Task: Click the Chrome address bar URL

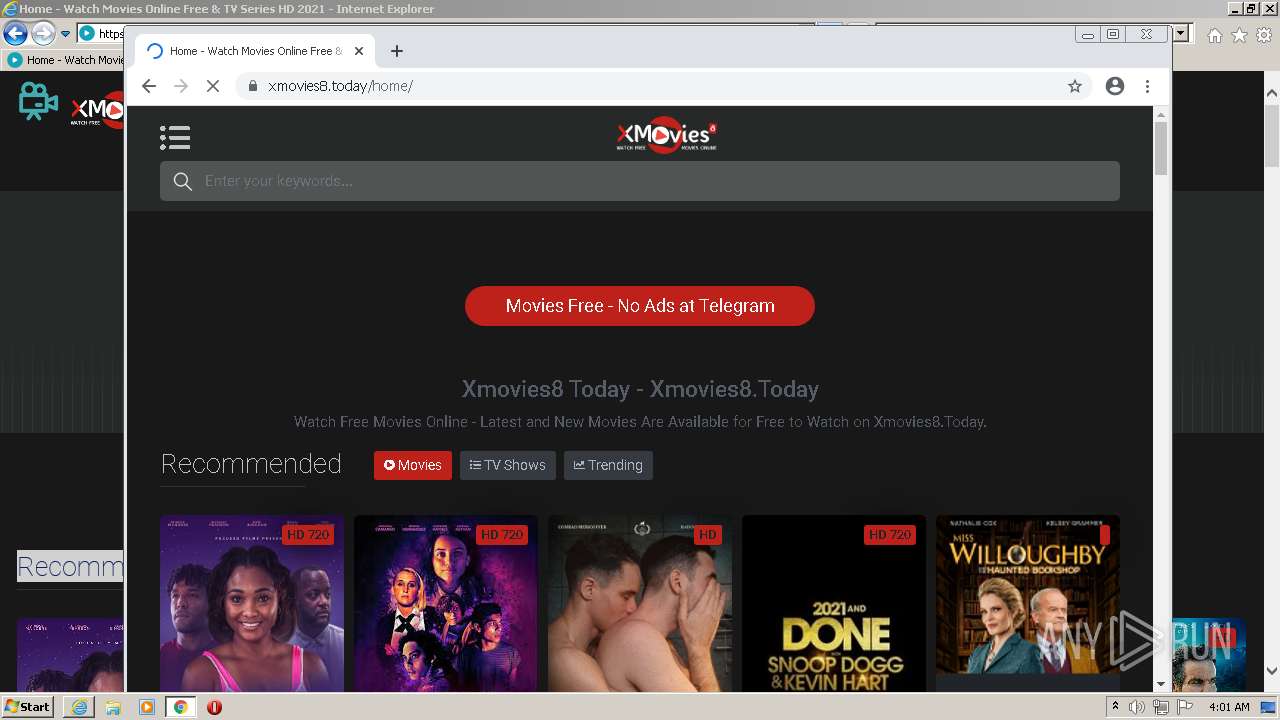Action: tap(341, 86)
